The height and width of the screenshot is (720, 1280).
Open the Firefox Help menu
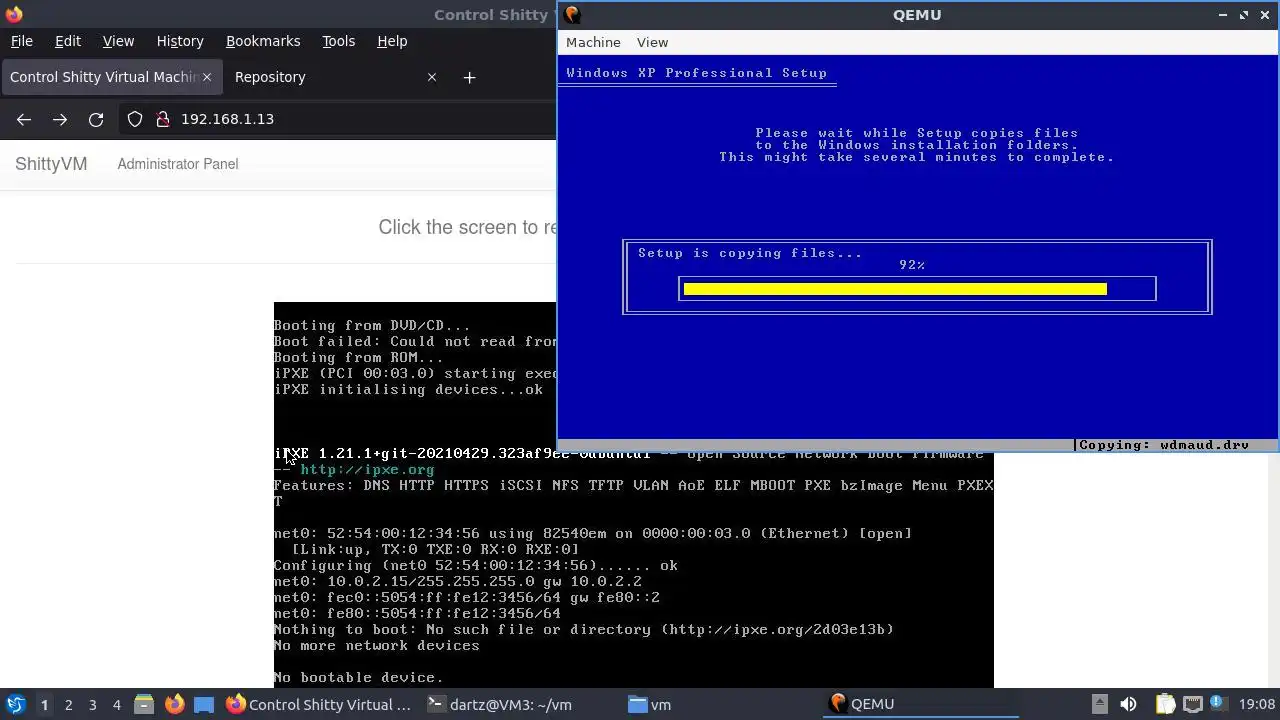coord(392,41)
